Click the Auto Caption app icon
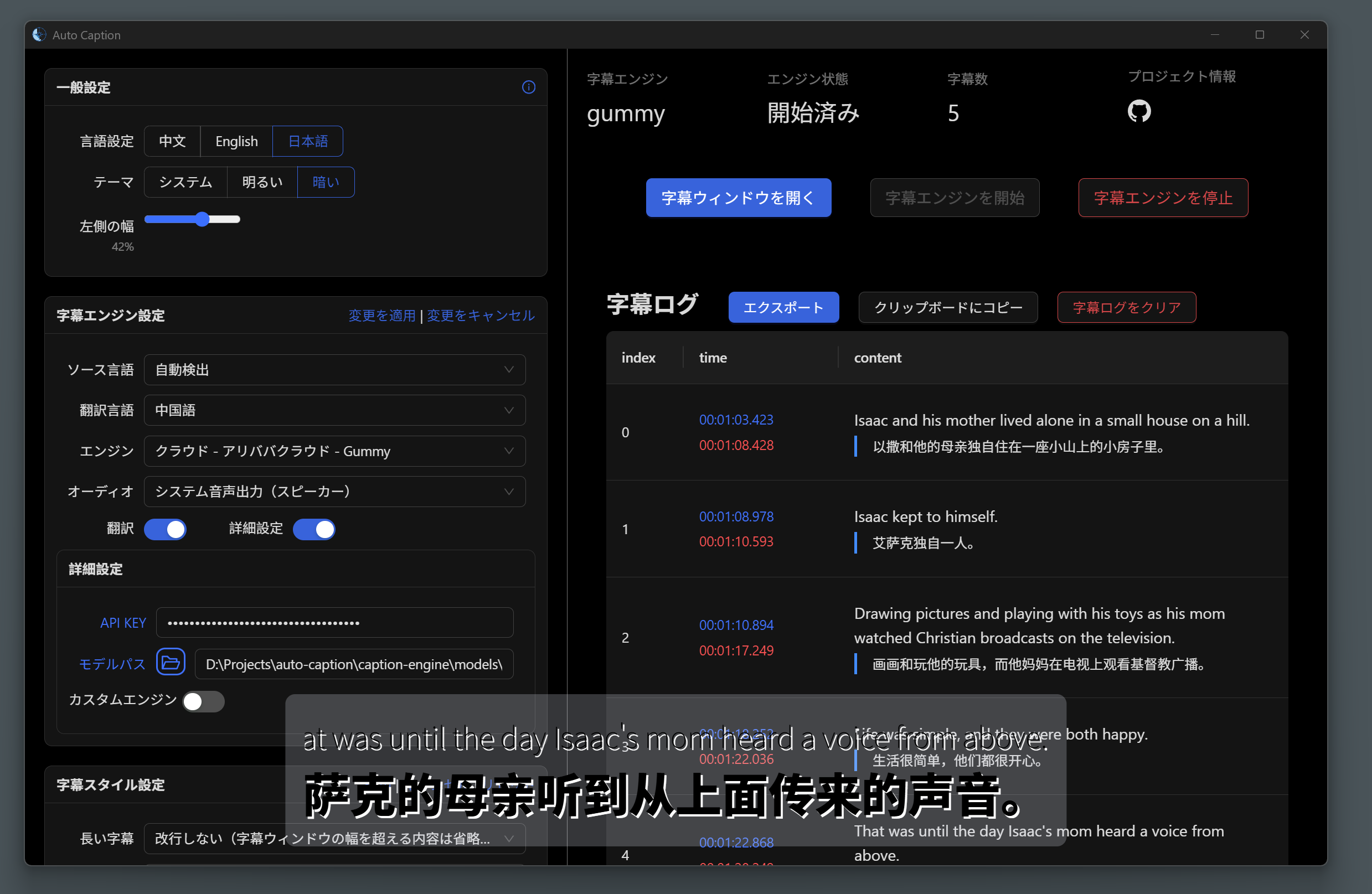 (39, 34)
